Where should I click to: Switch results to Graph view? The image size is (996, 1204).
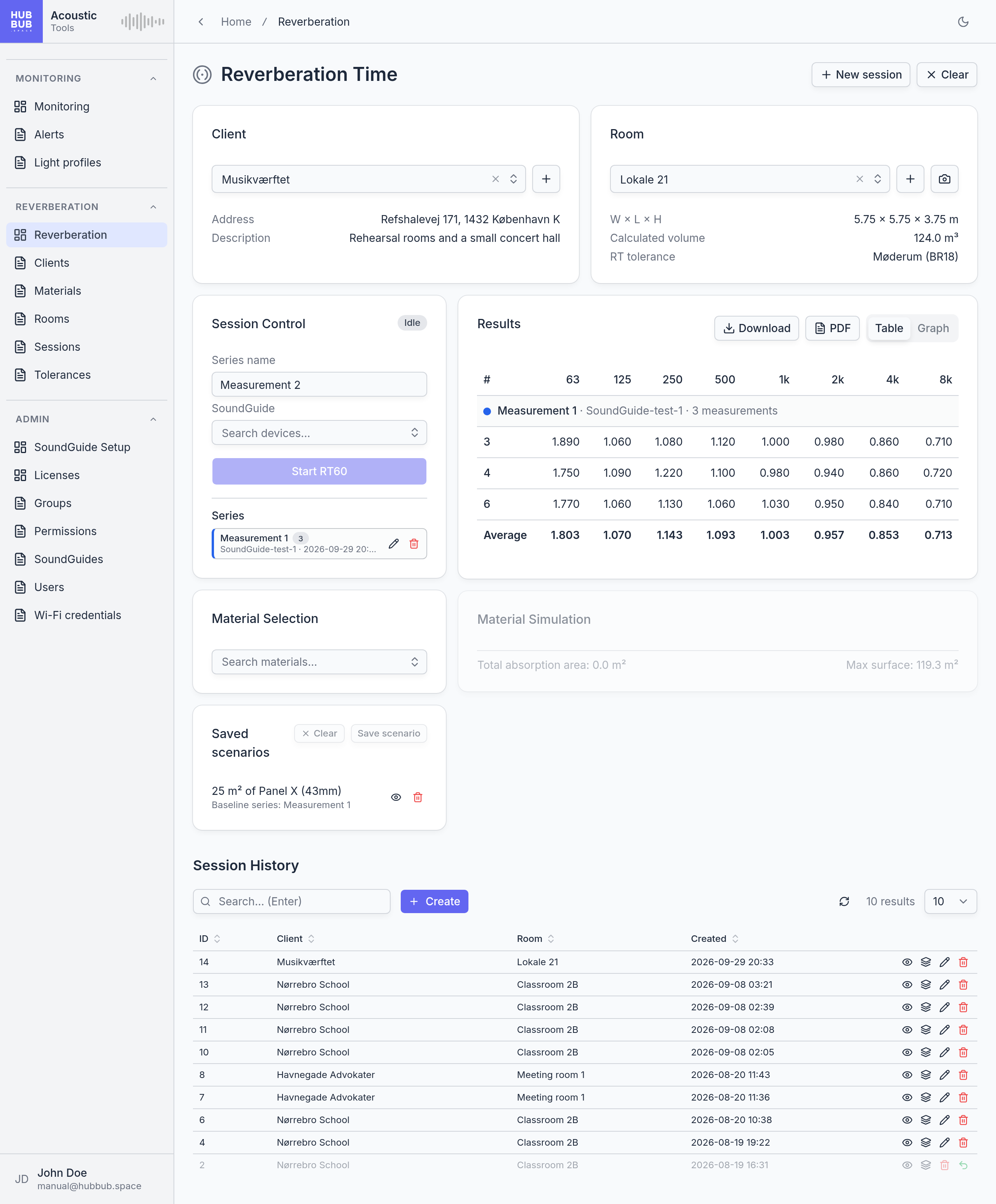point(933,328)
